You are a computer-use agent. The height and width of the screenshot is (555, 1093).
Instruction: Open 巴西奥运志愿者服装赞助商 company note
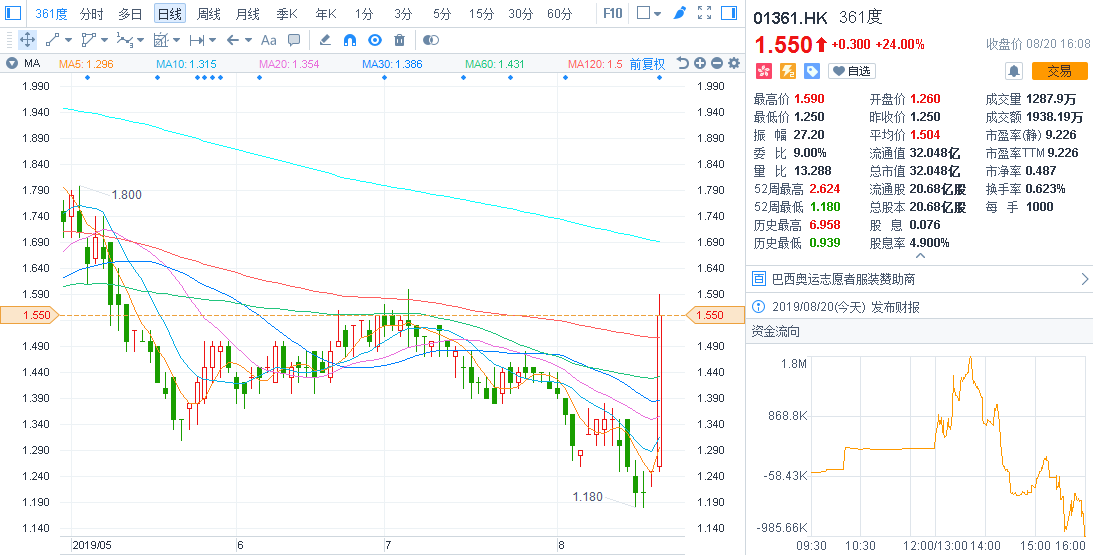pos(919,280)
